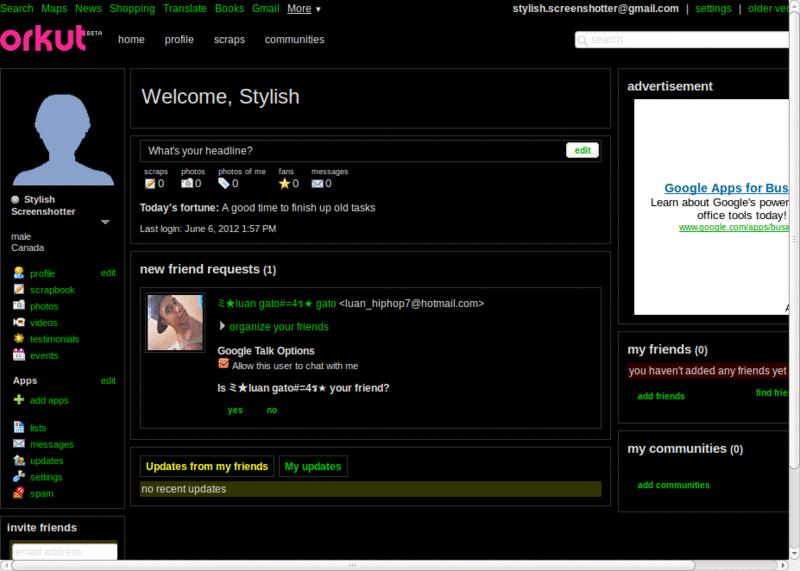Click 'add communities' link
The width and height of the screenshot is (800, 571).
coord(673,485)
